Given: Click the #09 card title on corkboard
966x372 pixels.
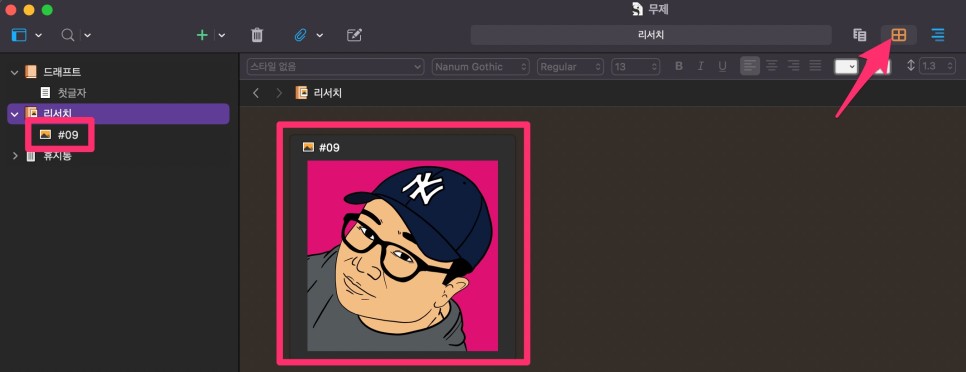Looking at the screenshot, I should tap(329, 147).
